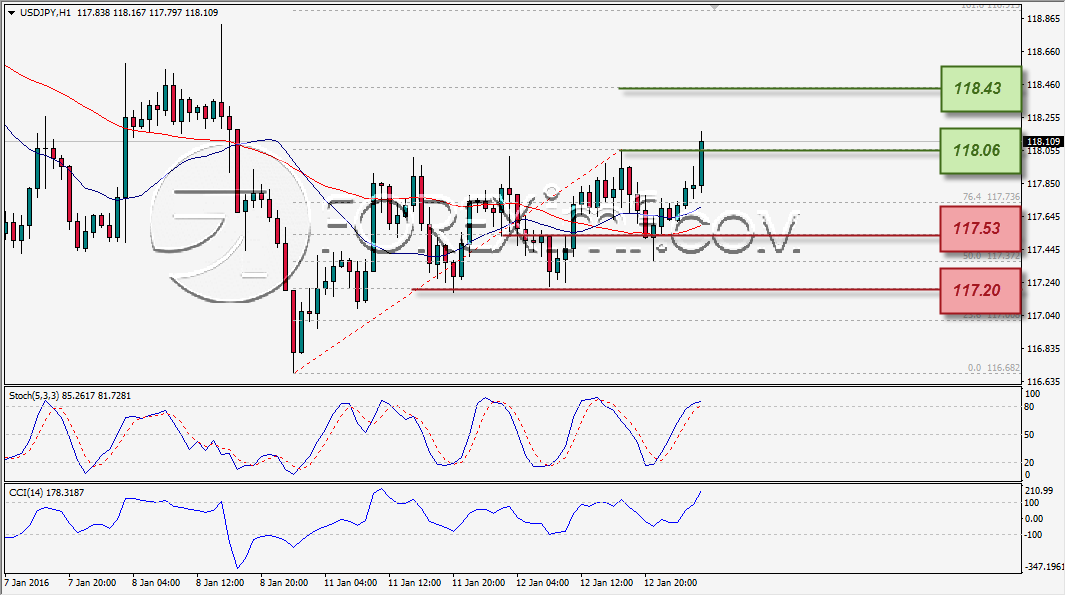Viewport: 1066px width, 596px height.
Task: Click the Fibonacci 76.4 117.736 level label
Action: 991,196
